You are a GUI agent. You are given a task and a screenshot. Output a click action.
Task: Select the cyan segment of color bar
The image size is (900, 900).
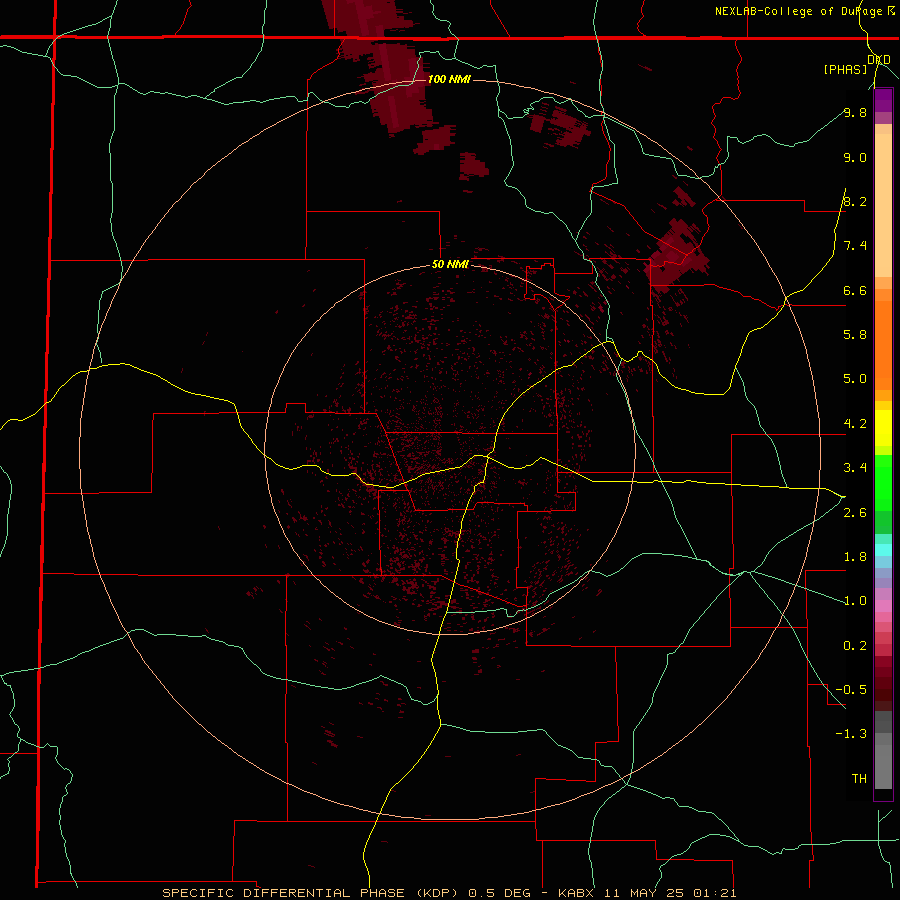[883, 549]
